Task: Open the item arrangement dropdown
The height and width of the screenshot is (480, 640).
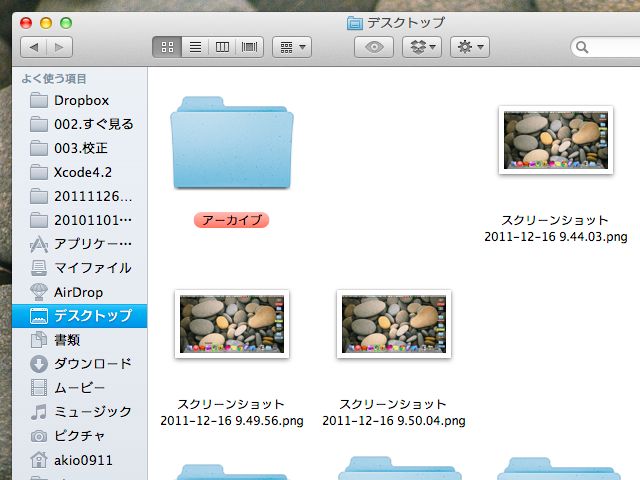Action: point(292,47)
